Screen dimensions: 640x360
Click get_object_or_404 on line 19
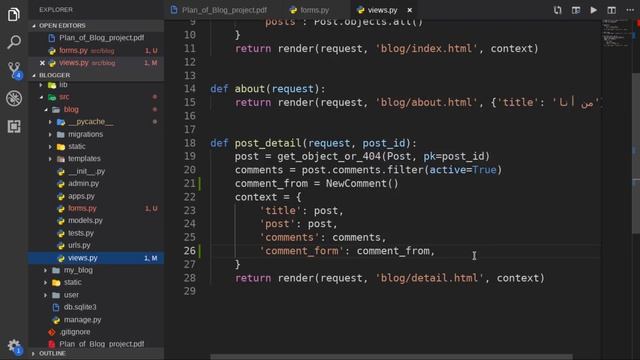pyautogui.click(x=329, y=156)
